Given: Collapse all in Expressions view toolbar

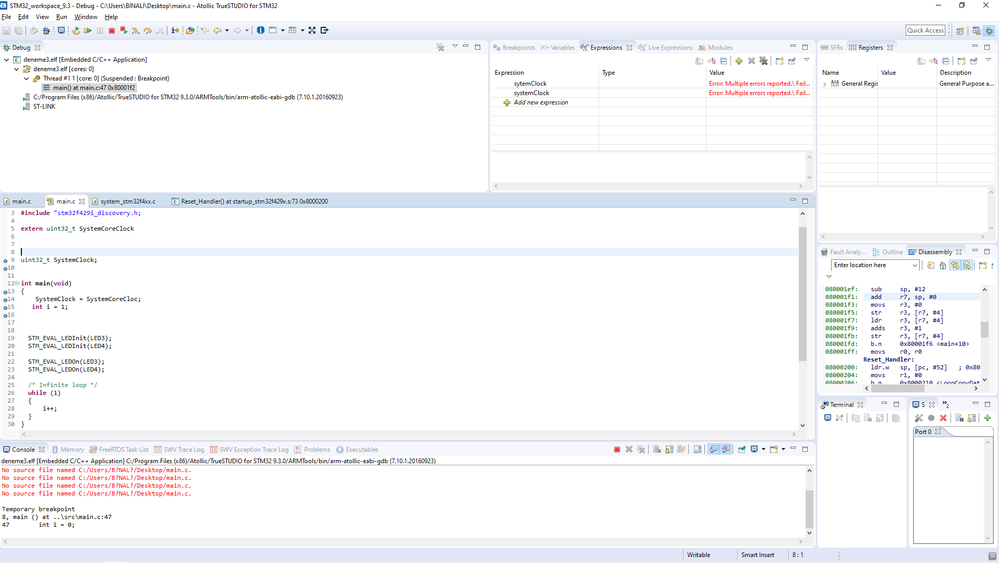Looking at the screenshot, I should [723, 61].
